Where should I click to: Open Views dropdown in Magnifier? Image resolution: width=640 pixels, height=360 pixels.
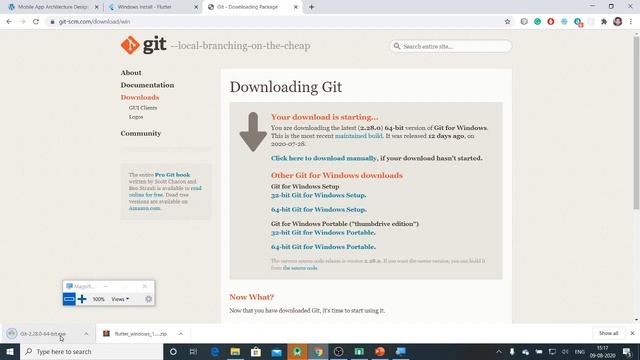pyautogui.click(x=120, y=299)
